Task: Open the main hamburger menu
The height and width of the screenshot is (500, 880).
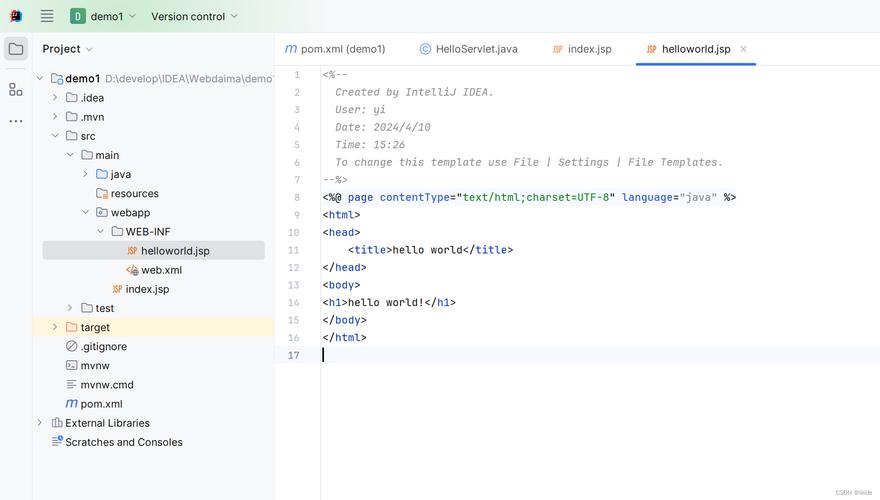Action: click(47, 16)
